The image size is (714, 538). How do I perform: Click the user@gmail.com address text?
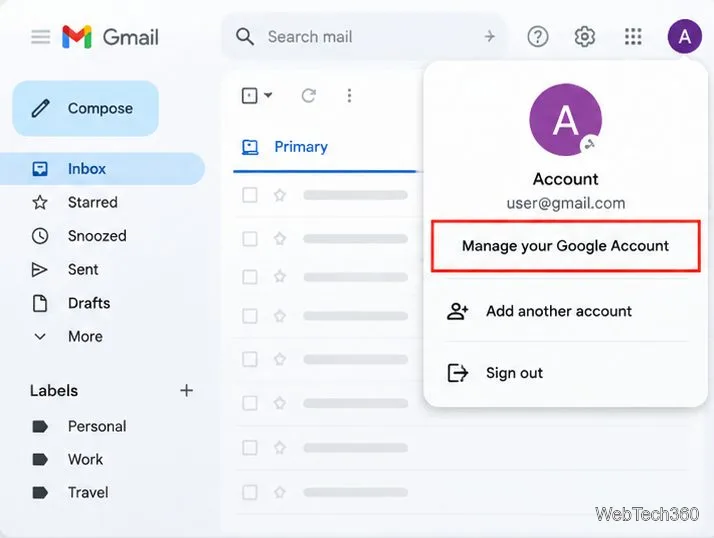point(566,203)
